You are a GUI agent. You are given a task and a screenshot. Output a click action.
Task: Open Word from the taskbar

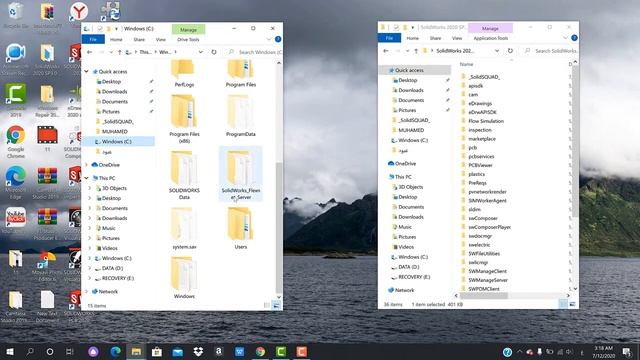tap(240, 351)
